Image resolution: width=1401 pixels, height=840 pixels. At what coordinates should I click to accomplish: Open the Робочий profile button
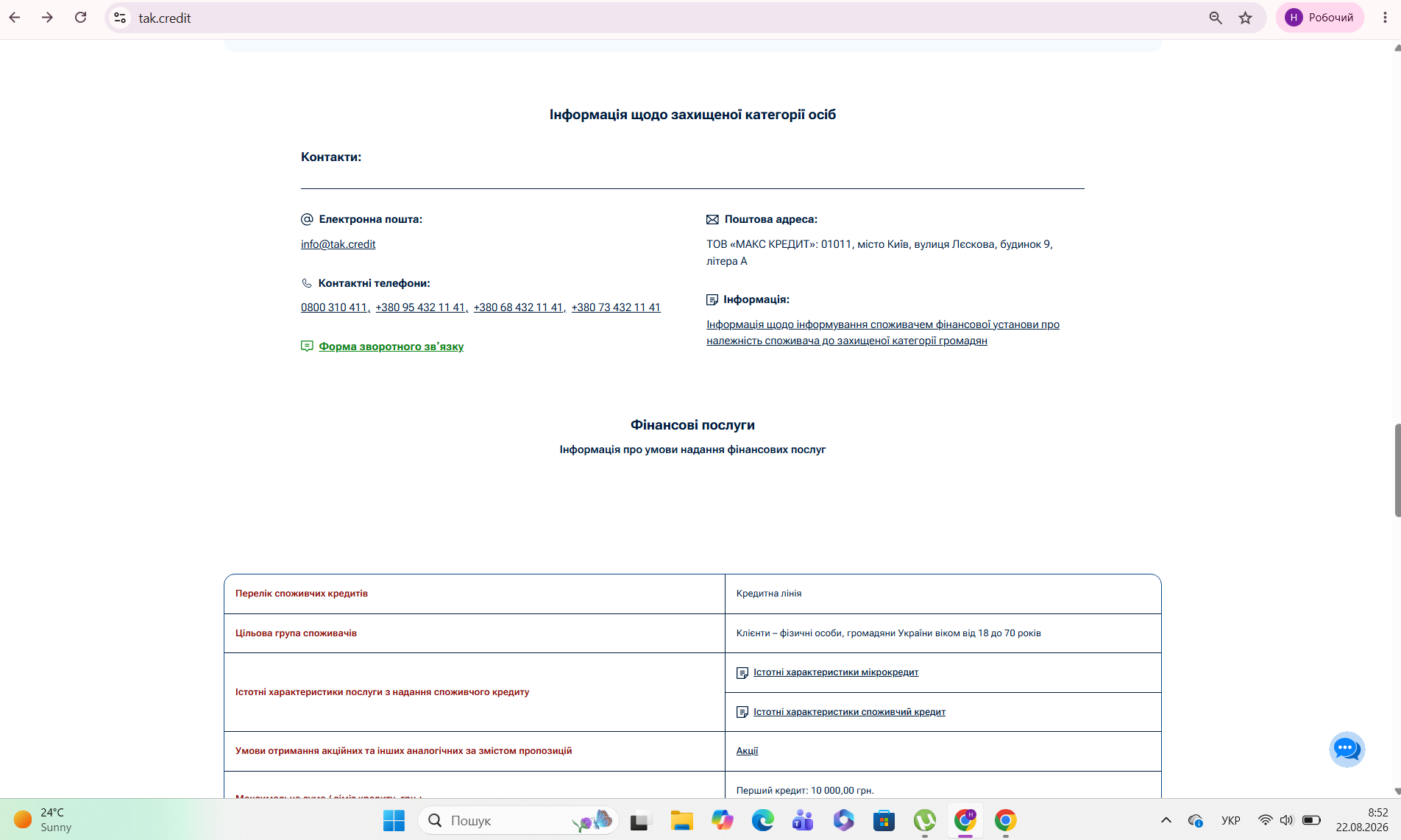pos(1320,18)
